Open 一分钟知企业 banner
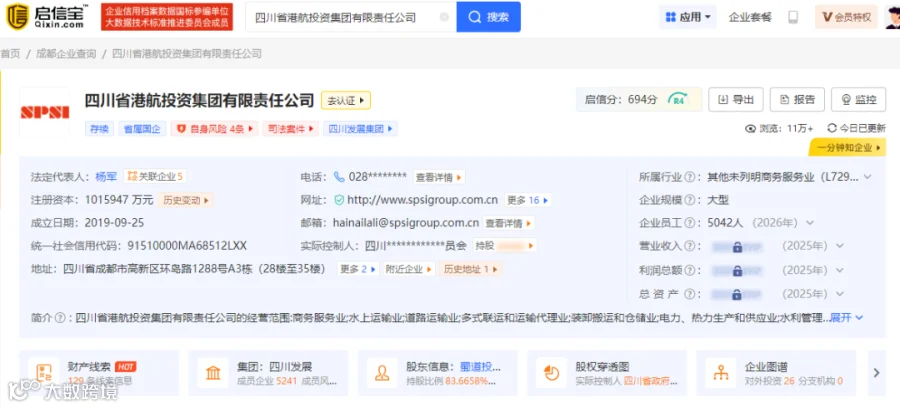This screenshot has width=900, height=408. click(x=847, y=147)
